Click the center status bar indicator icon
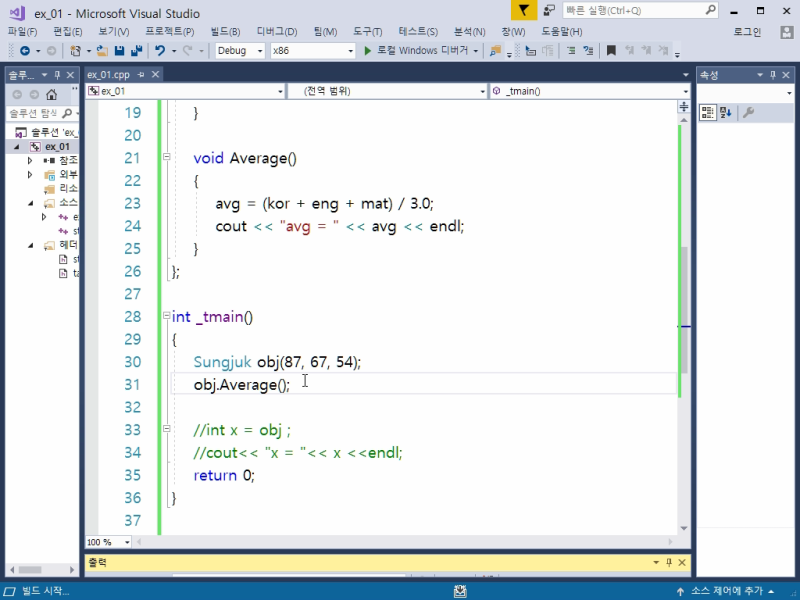The height and width of the screenshot is (600, 800). point(460,591)
